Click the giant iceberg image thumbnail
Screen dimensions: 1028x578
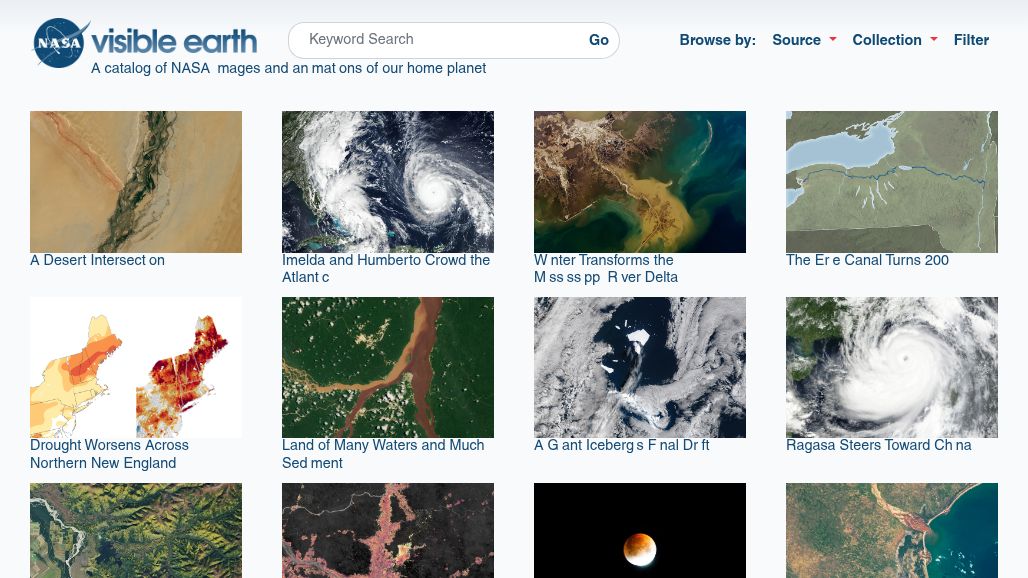(640, 367)
